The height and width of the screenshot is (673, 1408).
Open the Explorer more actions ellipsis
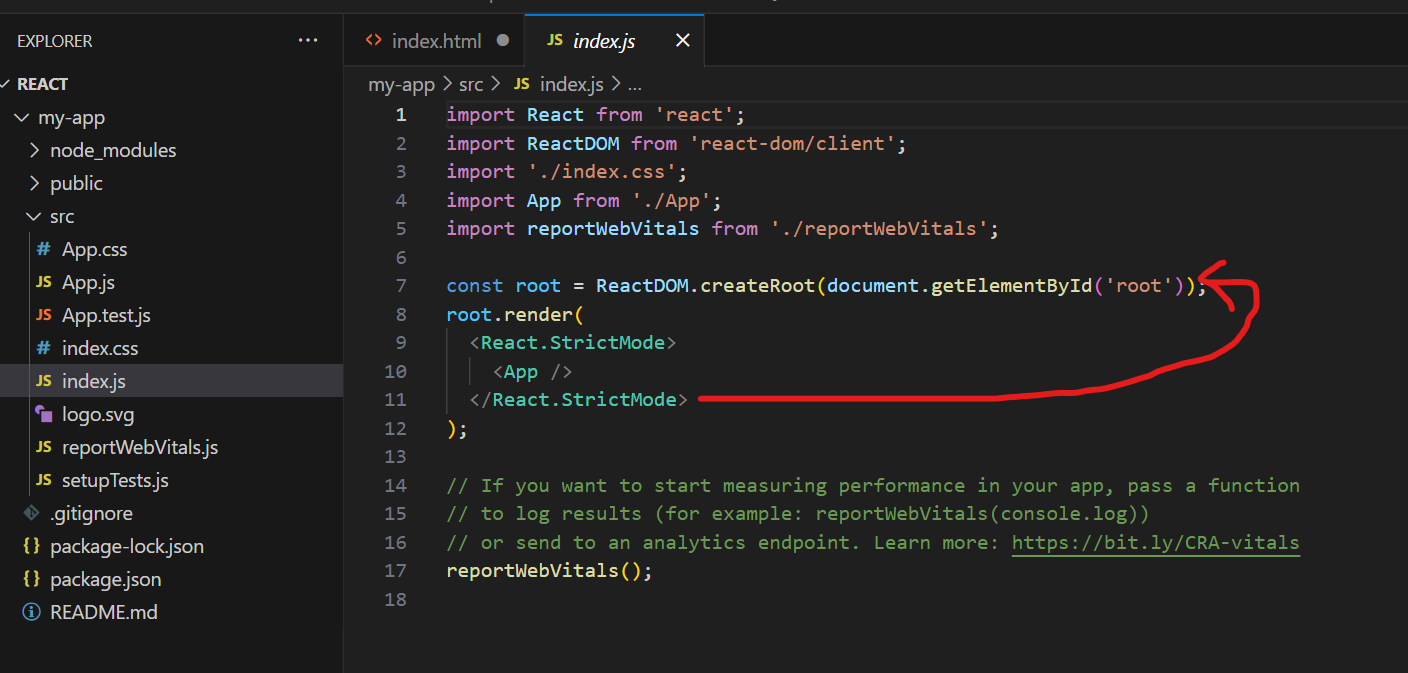pyautogui.click(x=307, y=41)
